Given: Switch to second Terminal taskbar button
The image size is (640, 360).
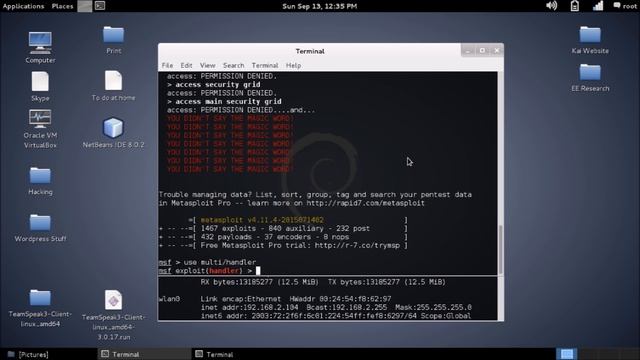Looking at the screenshot, I should (x=238, y=354).
